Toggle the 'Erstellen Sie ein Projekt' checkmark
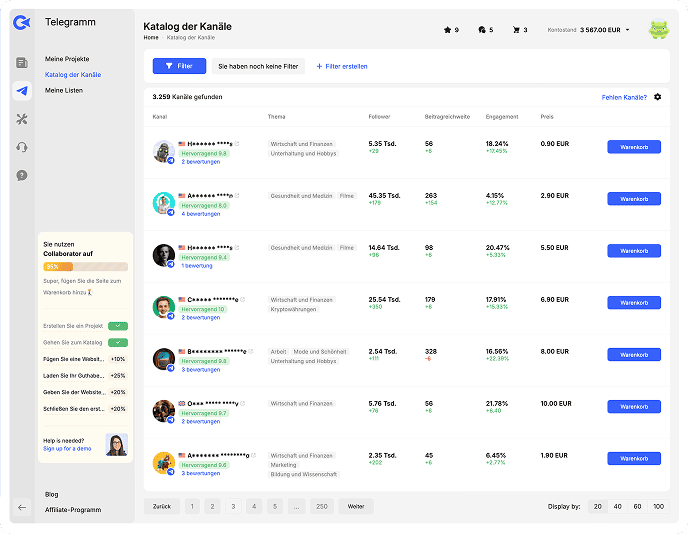The image size is (688, 534). (118, 326)
